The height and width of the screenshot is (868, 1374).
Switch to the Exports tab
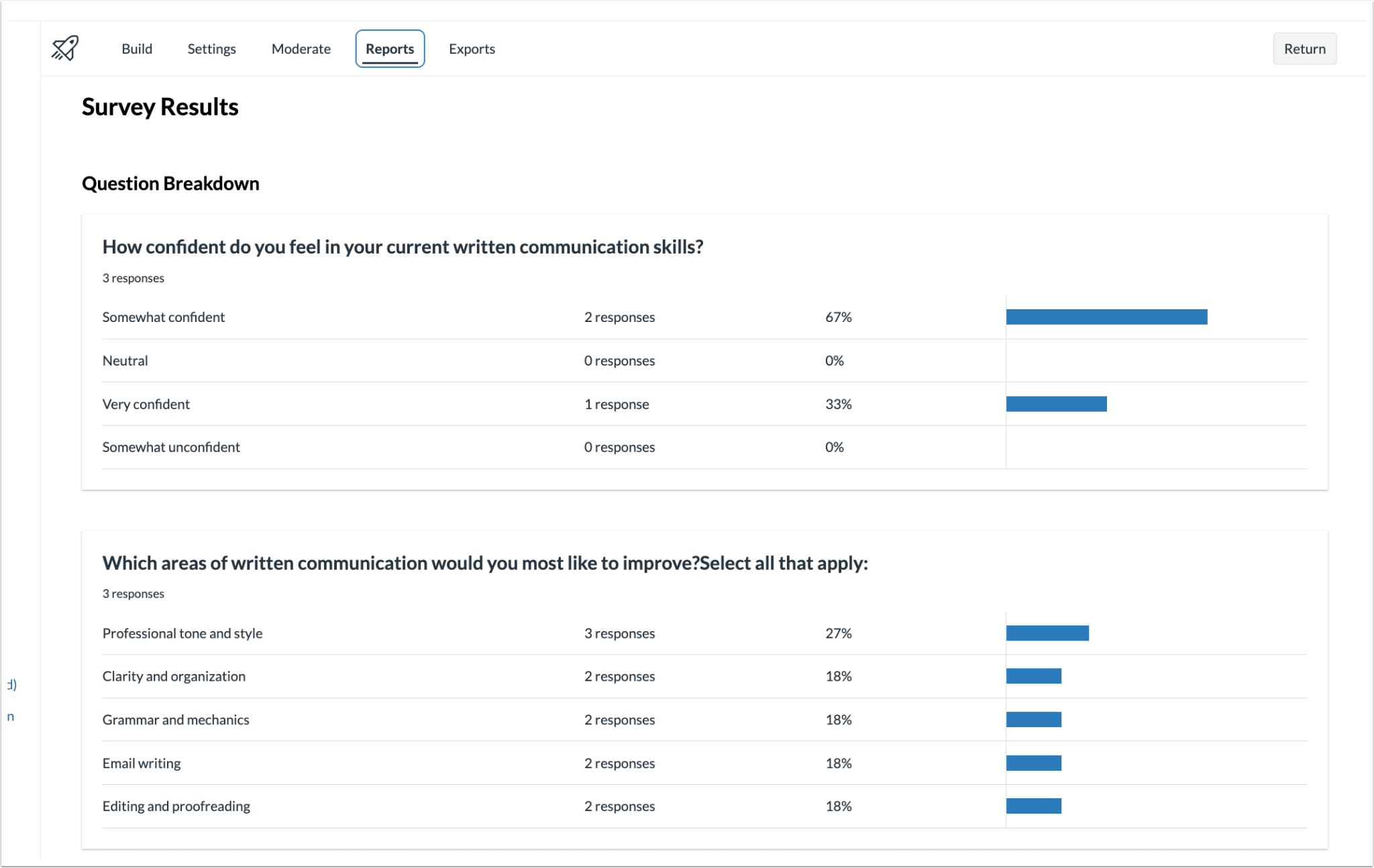472,48
